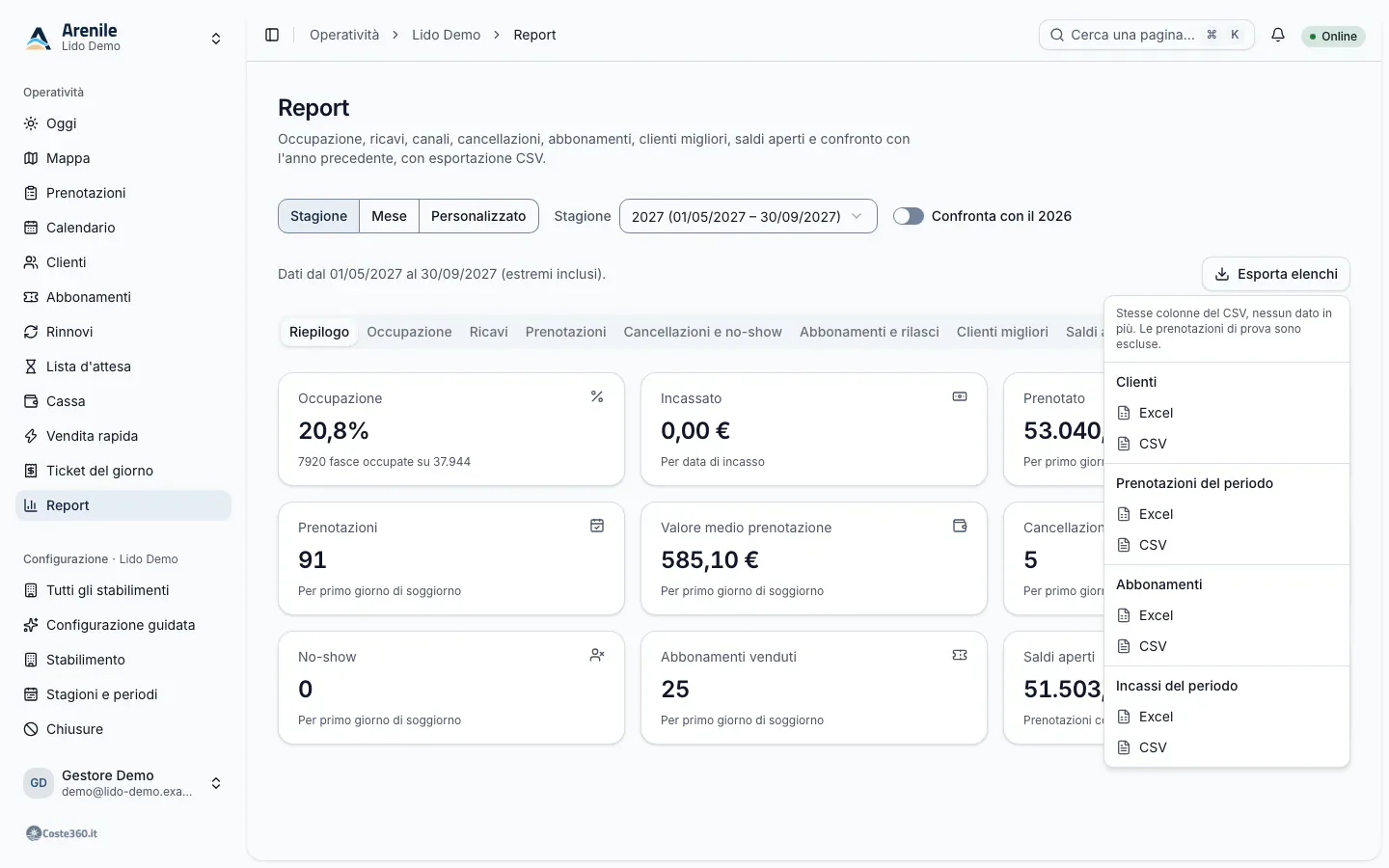Switch the period mode to Mese
This screenshot has height=868, width=1389.
pyautogui.click(x=389, y=216)
